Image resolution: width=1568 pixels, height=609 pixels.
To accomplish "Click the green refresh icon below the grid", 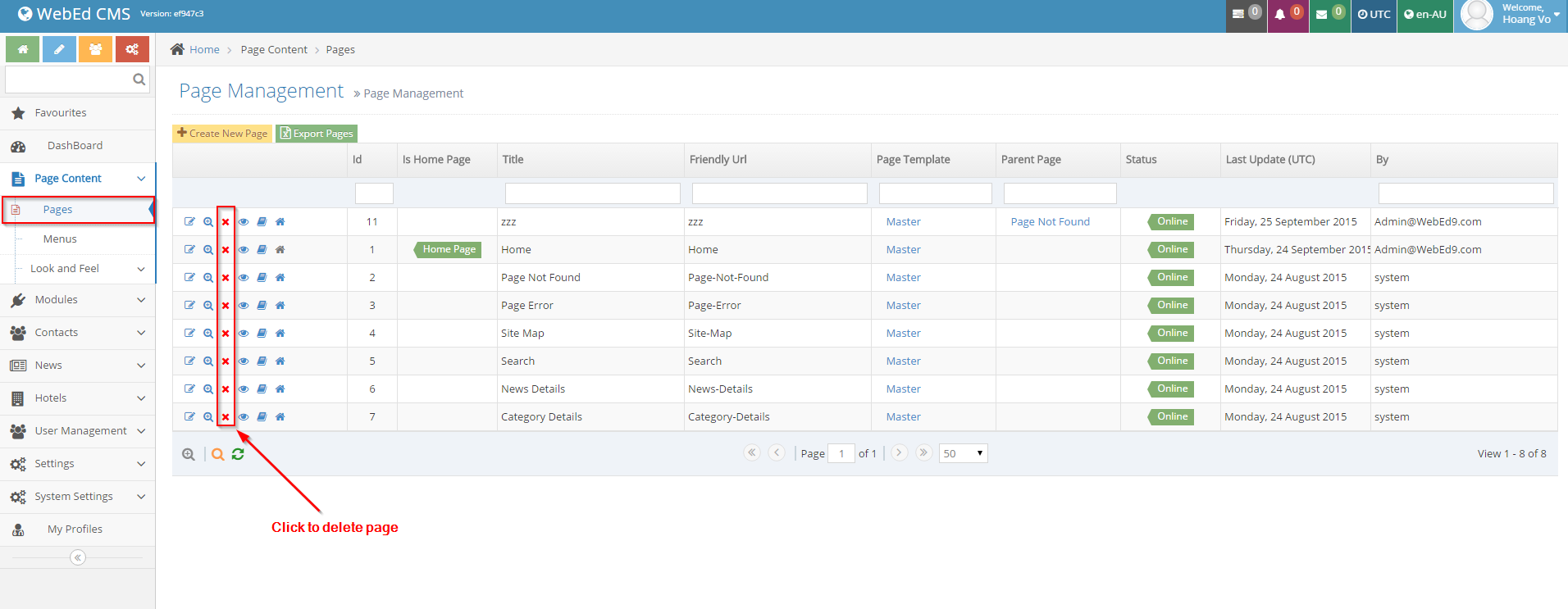I will click(238, 454).
